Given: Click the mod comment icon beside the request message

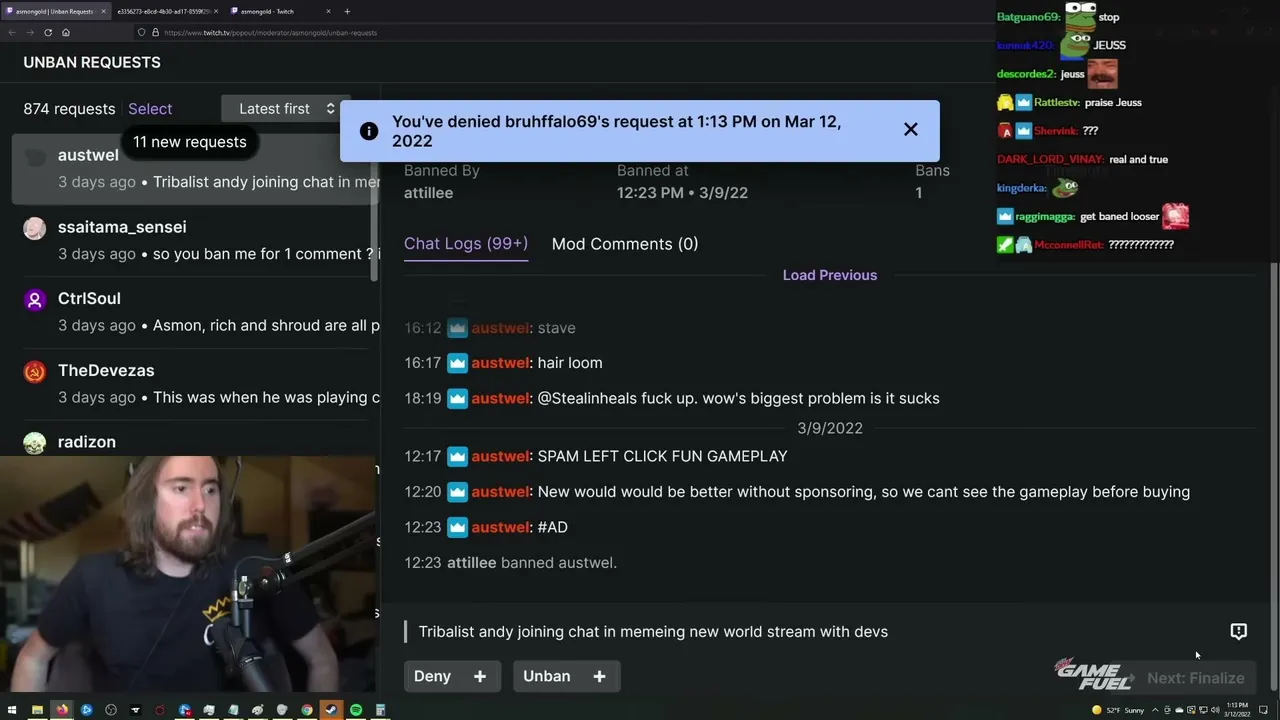Looking at the screenshot, I should (x=1238, y=631).
